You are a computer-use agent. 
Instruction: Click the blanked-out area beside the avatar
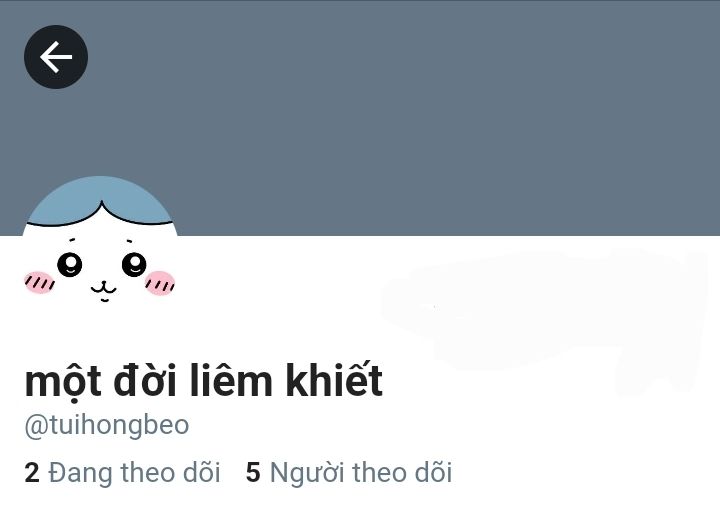544,319
